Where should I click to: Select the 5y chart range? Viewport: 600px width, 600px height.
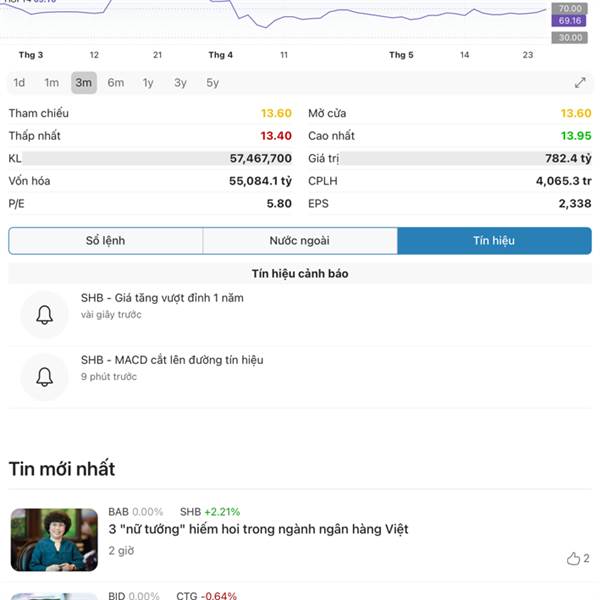point(212,83)
